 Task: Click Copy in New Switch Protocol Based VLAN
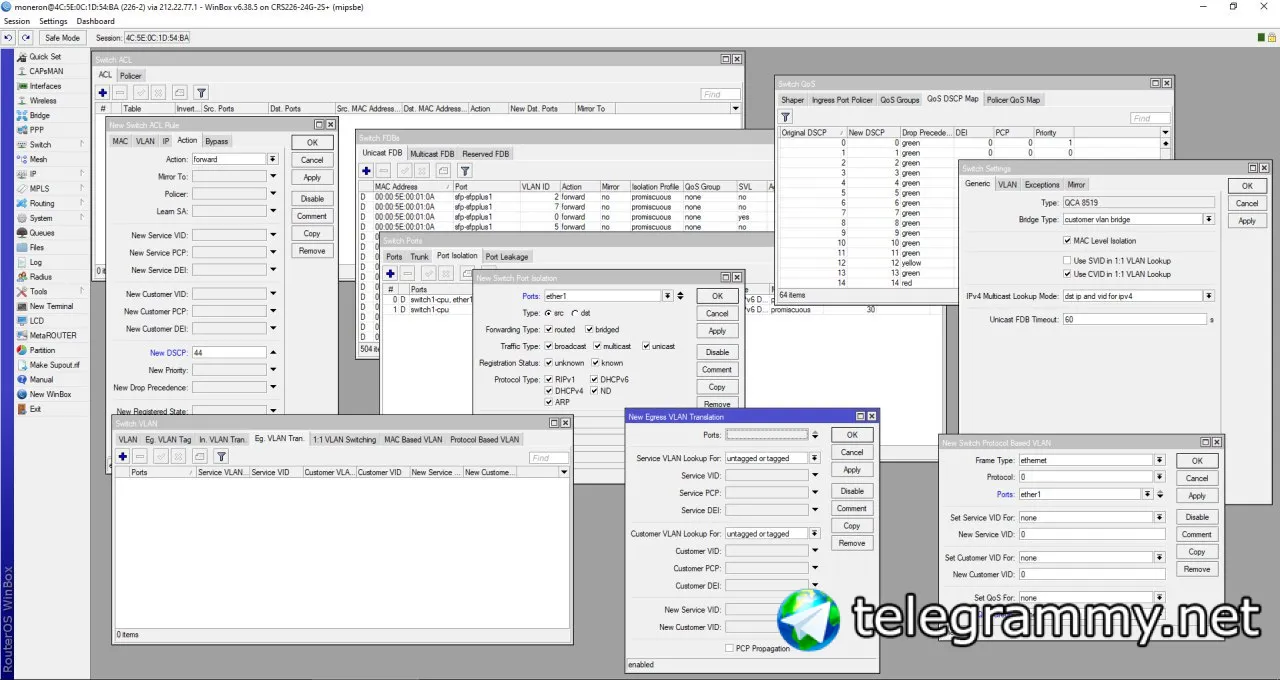click(1197, 552)
